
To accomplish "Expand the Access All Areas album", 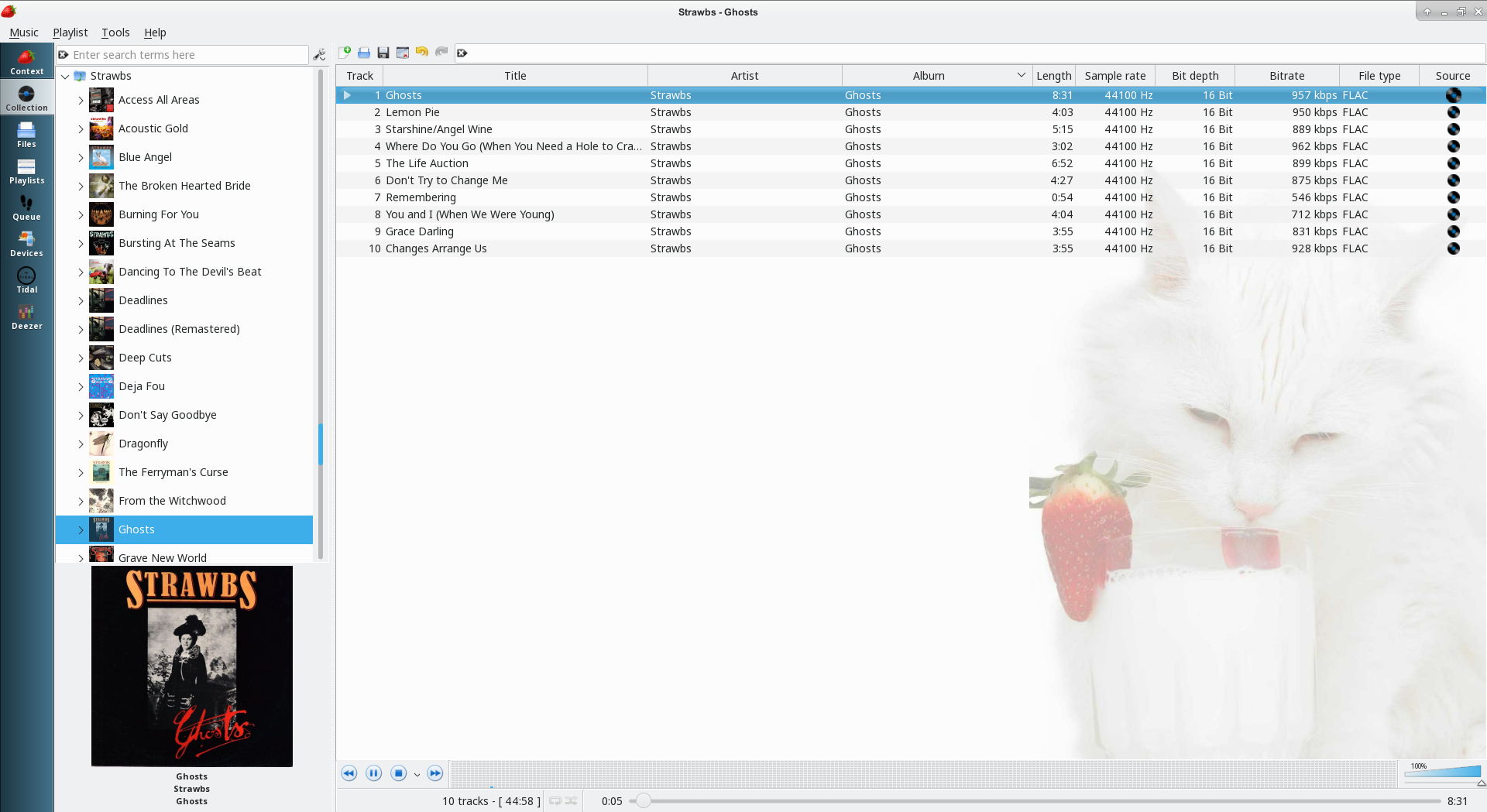I will pos(81,101).
